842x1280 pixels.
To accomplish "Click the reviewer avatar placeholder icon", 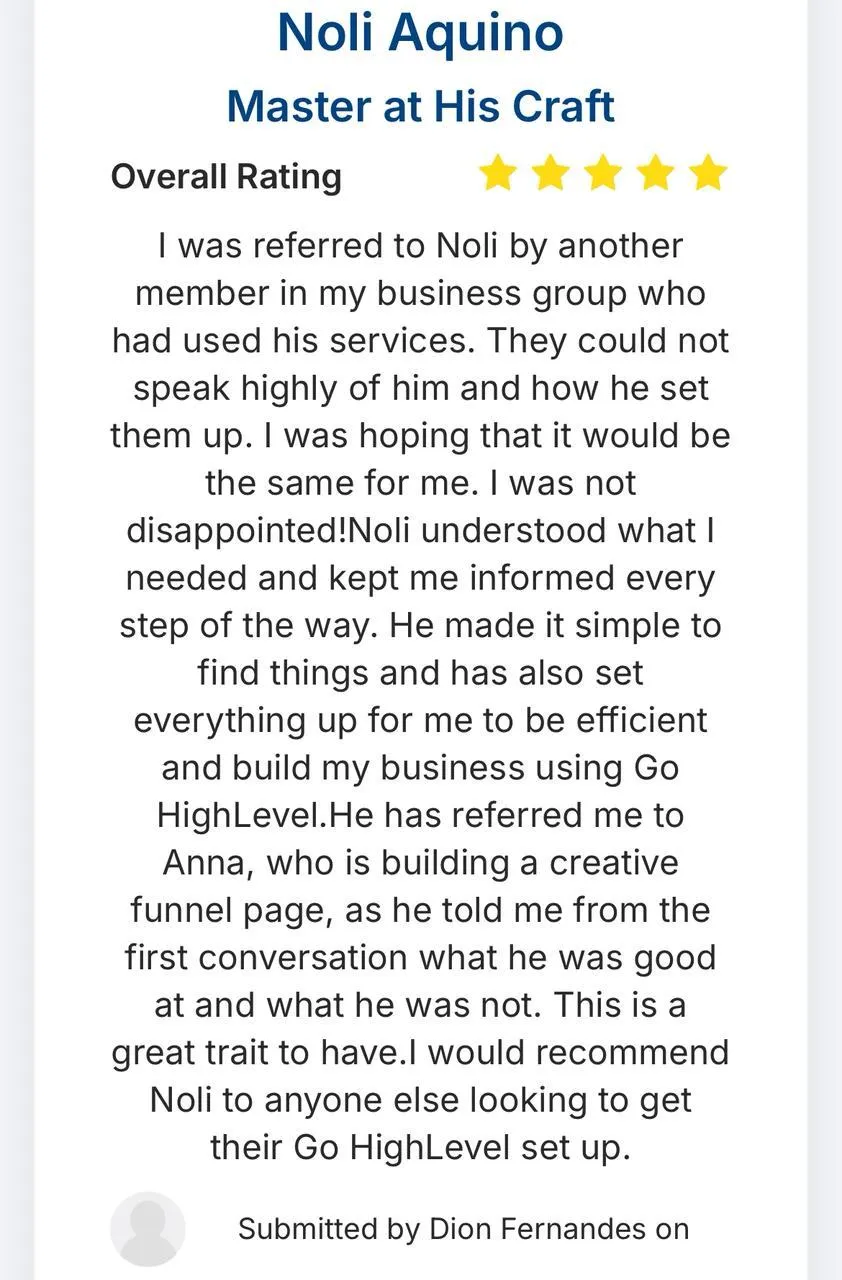I will click(148, 1229).
